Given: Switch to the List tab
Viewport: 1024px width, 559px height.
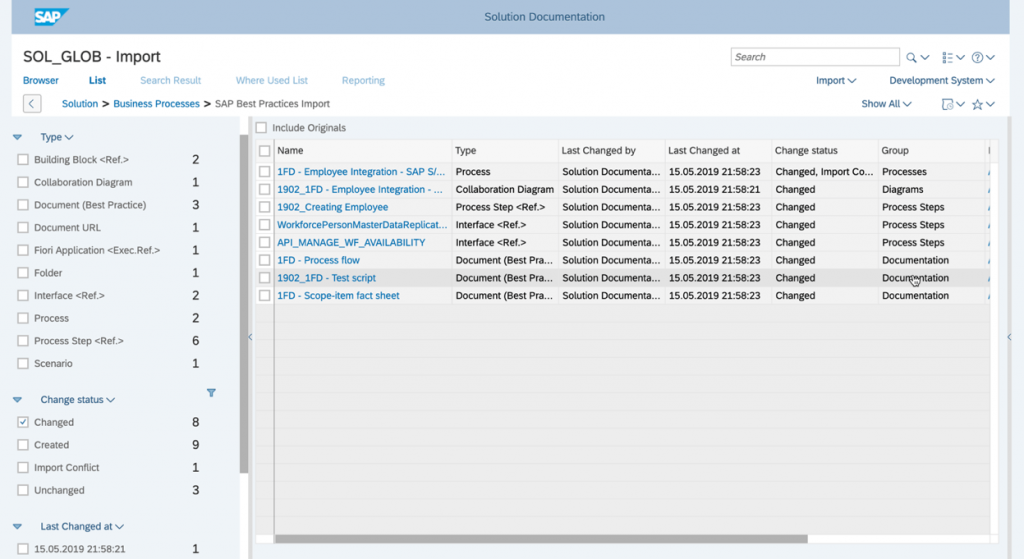Looking at the screenshot, I should (x=97, y=80).
